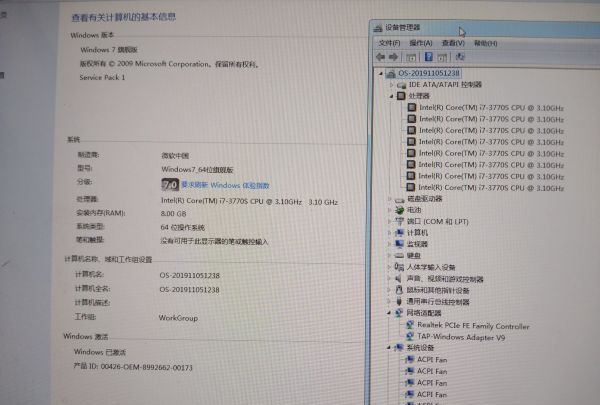Click processor value in System info page
This screenshot has height=405, width=600.
coord(249,201)
